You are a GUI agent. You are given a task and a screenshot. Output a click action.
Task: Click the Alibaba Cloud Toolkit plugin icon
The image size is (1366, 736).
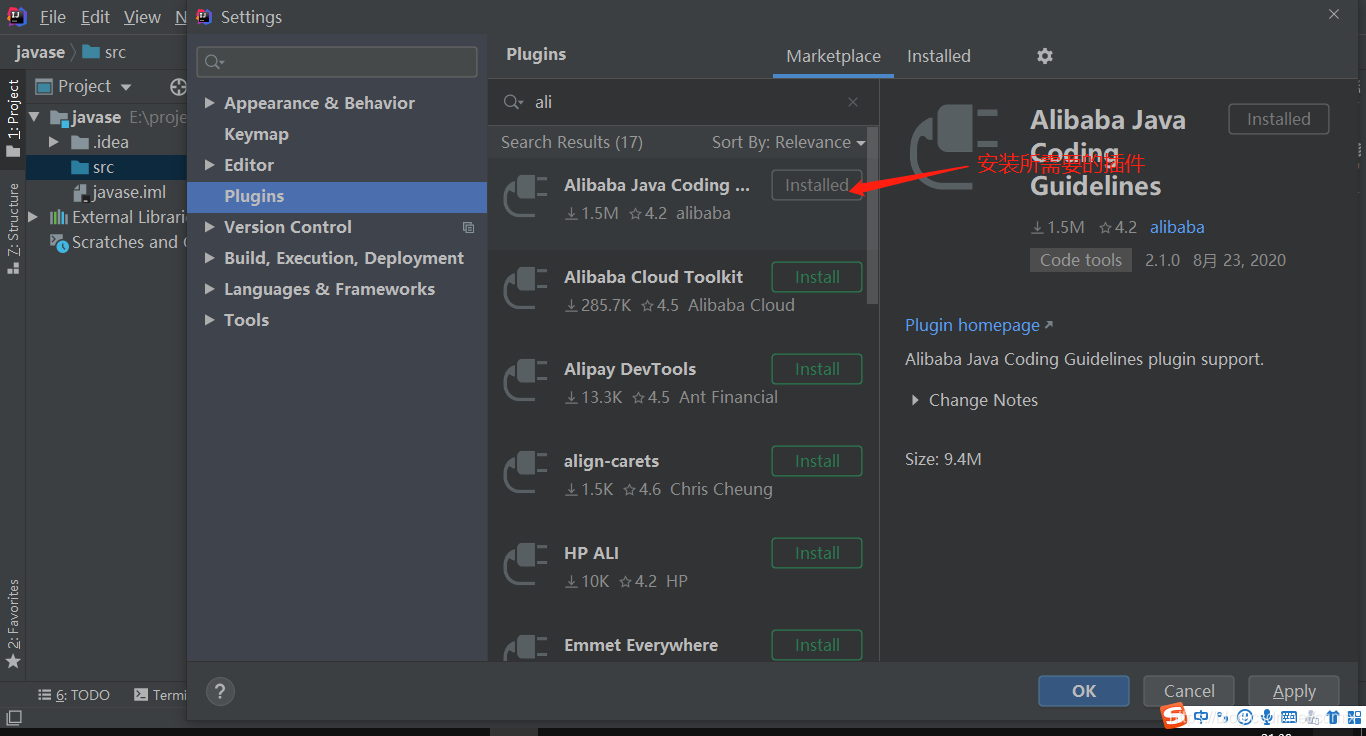point(526,290)
